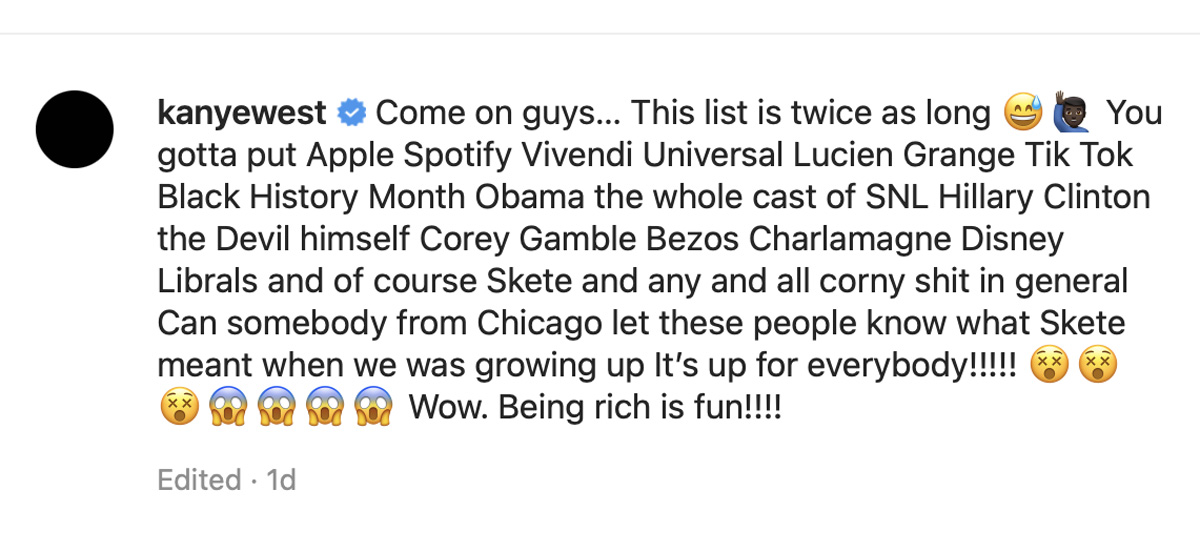1200x552 pixels.
Task: Open the black circular profile avatar
Action: tap(75, 128)
